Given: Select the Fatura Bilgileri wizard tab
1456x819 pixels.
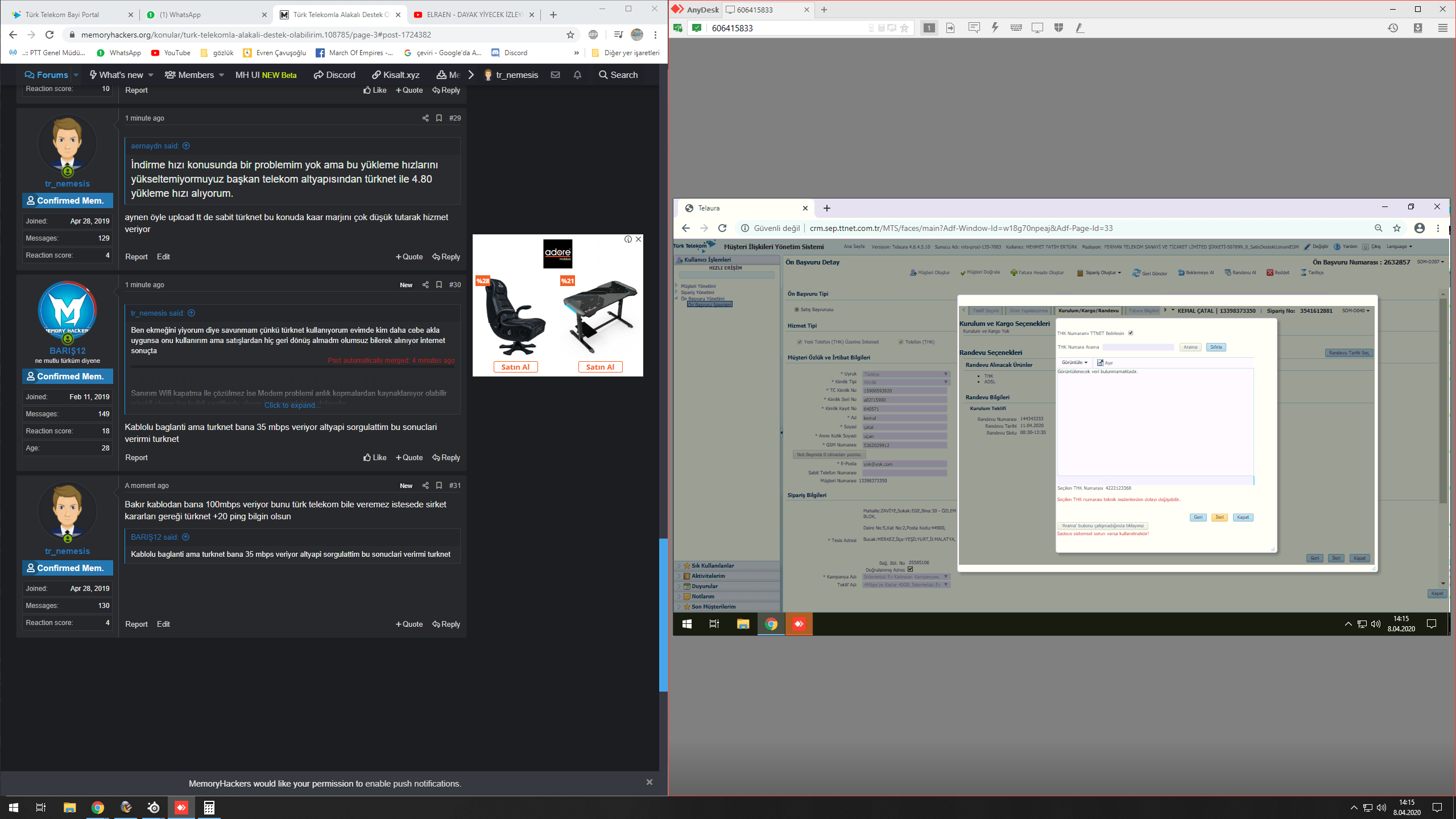Looking at the screenshot, I should pos(1144,311).
